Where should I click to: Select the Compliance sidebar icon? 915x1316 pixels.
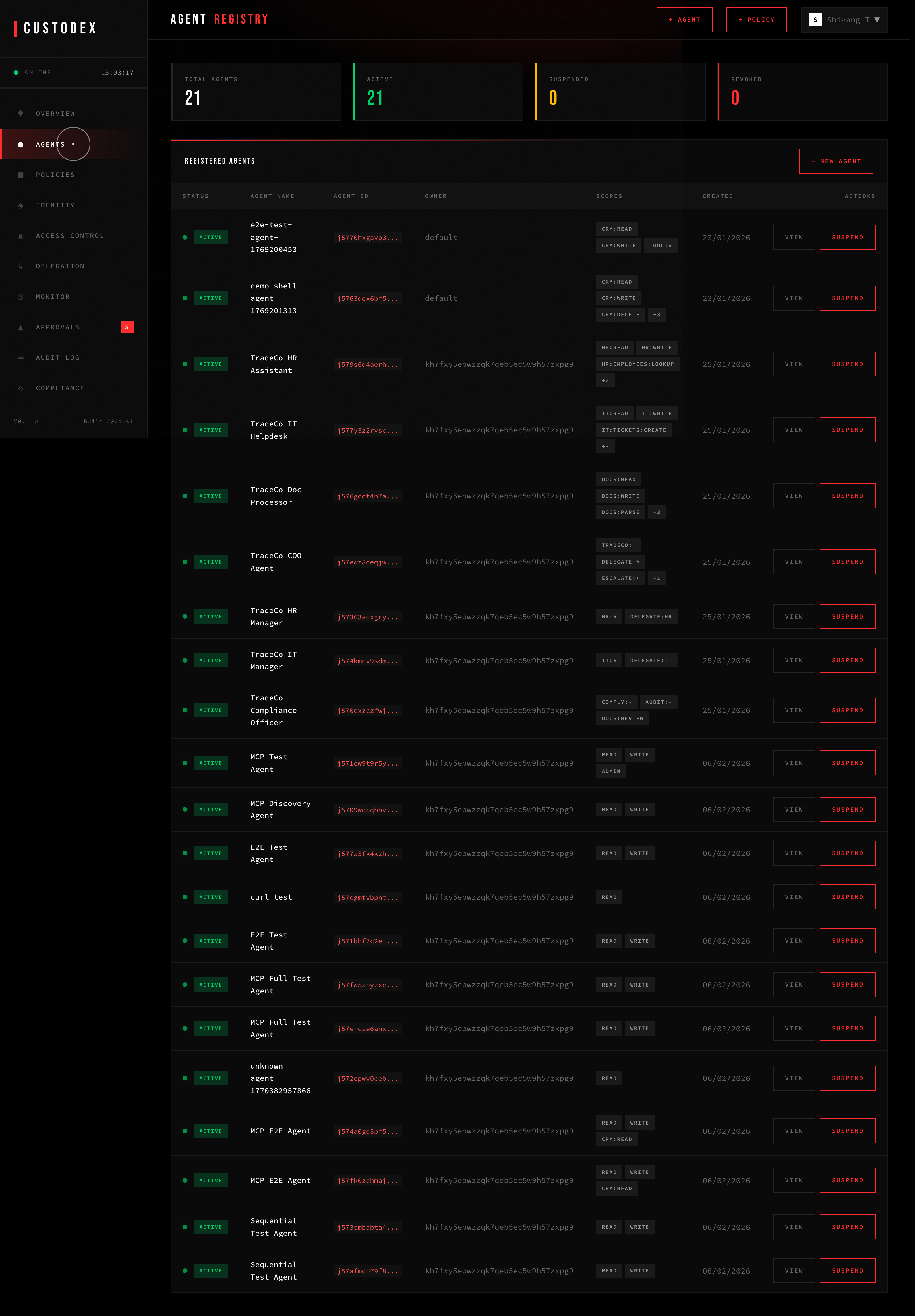[21, 388]
